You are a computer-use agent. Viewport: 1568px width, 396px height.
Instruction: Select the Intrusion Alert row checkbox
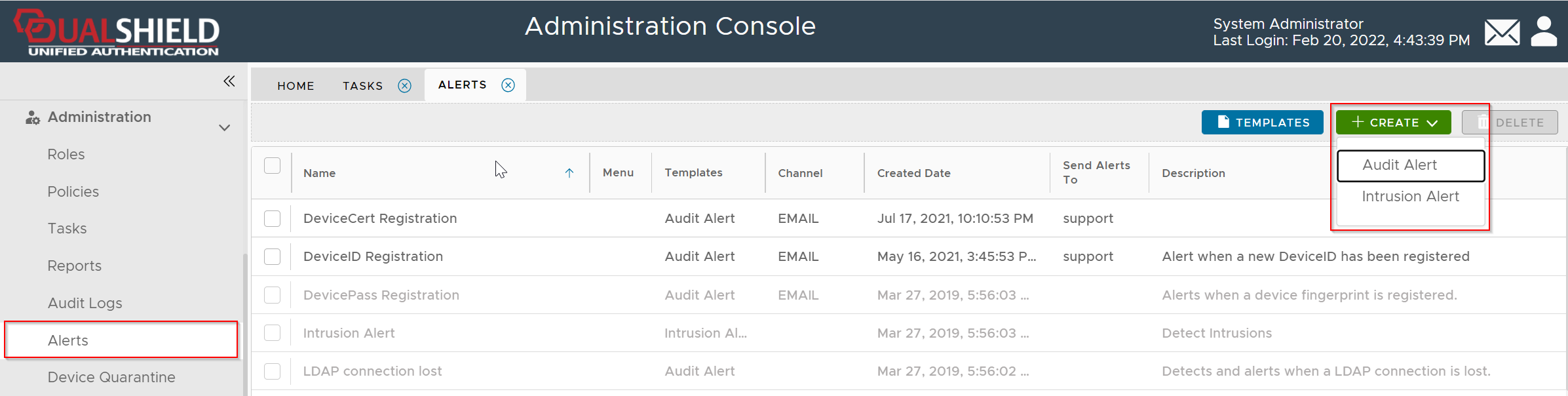(272, 333)
